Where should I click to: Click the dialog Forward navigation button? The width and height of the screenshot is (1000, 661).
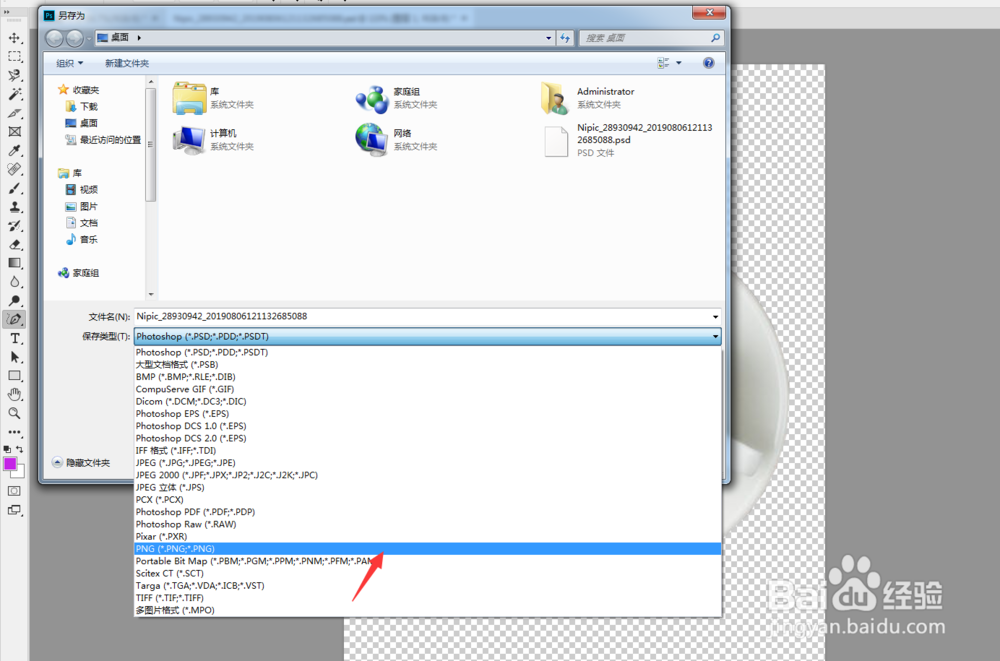pyautogui.click(x=75, y=38)
